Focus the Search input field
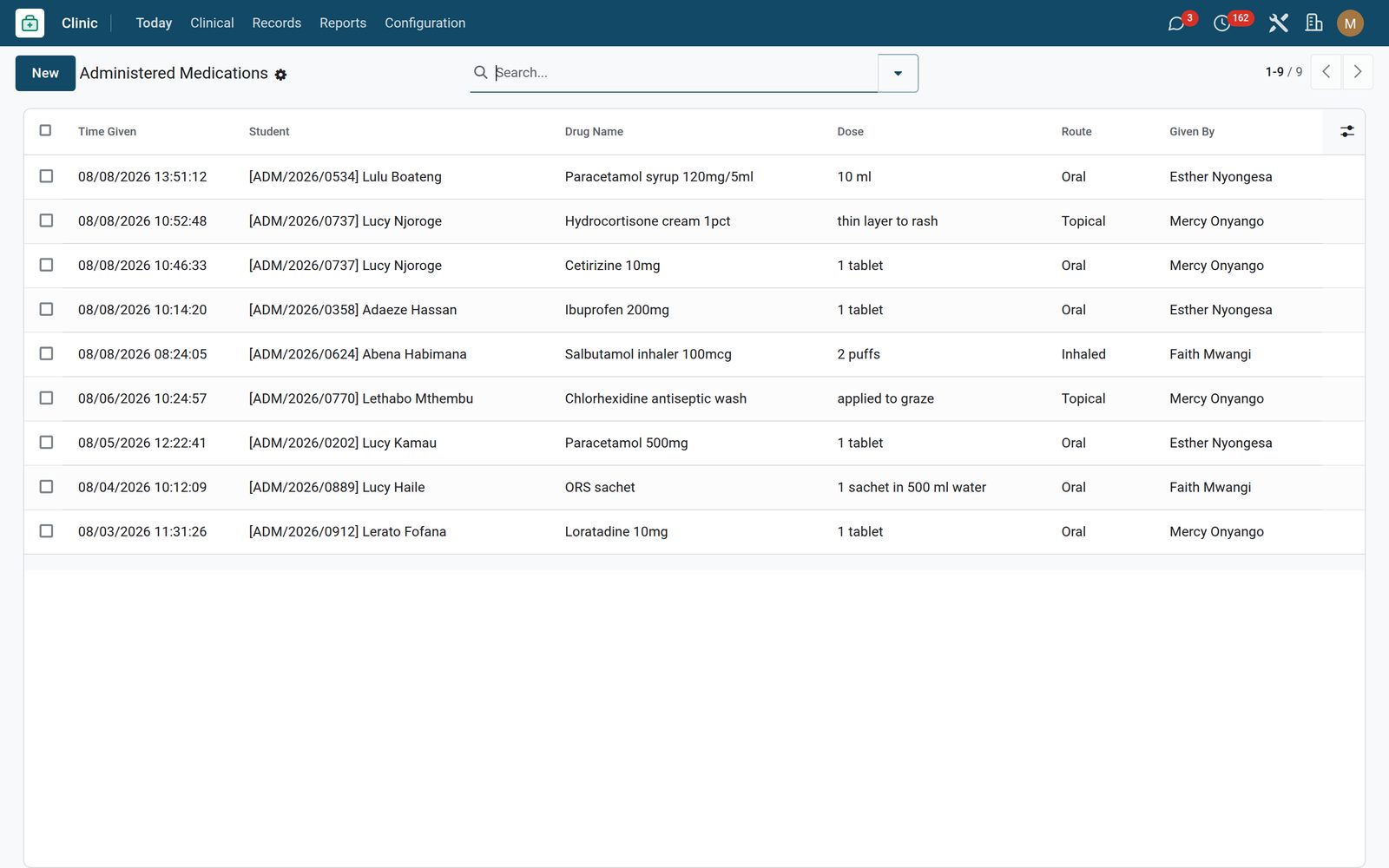Viewport: 1389px width, 868px height. [684, 73]
